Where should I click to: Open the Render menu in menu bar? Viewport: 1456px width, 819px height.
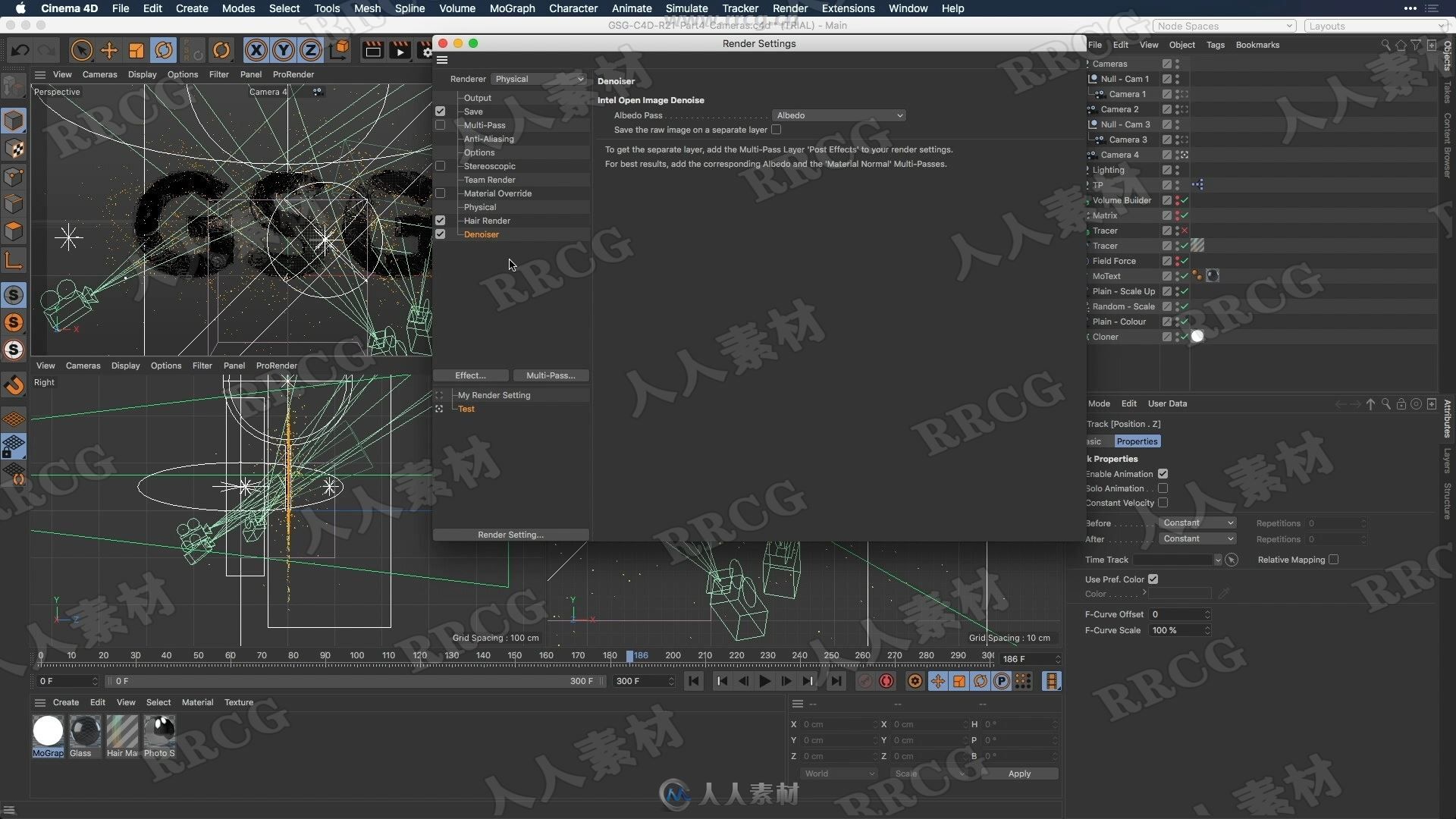tap(789, 8)
